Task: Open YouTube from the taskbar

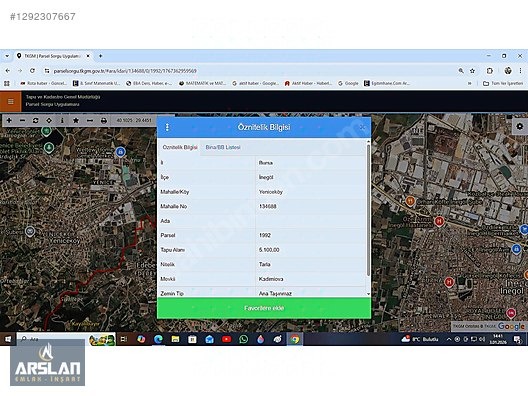Action: click(227, 339)
